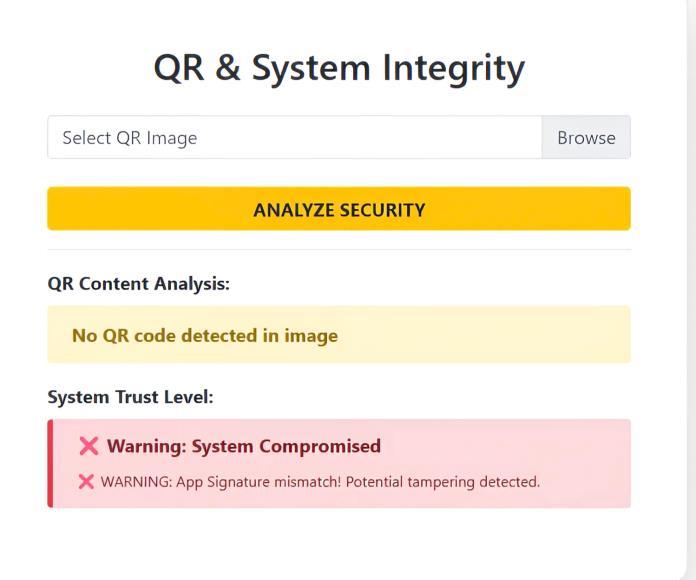Click the red X icon beside System Compromised
Screen dimensions: 696x580
coord(88,446)
